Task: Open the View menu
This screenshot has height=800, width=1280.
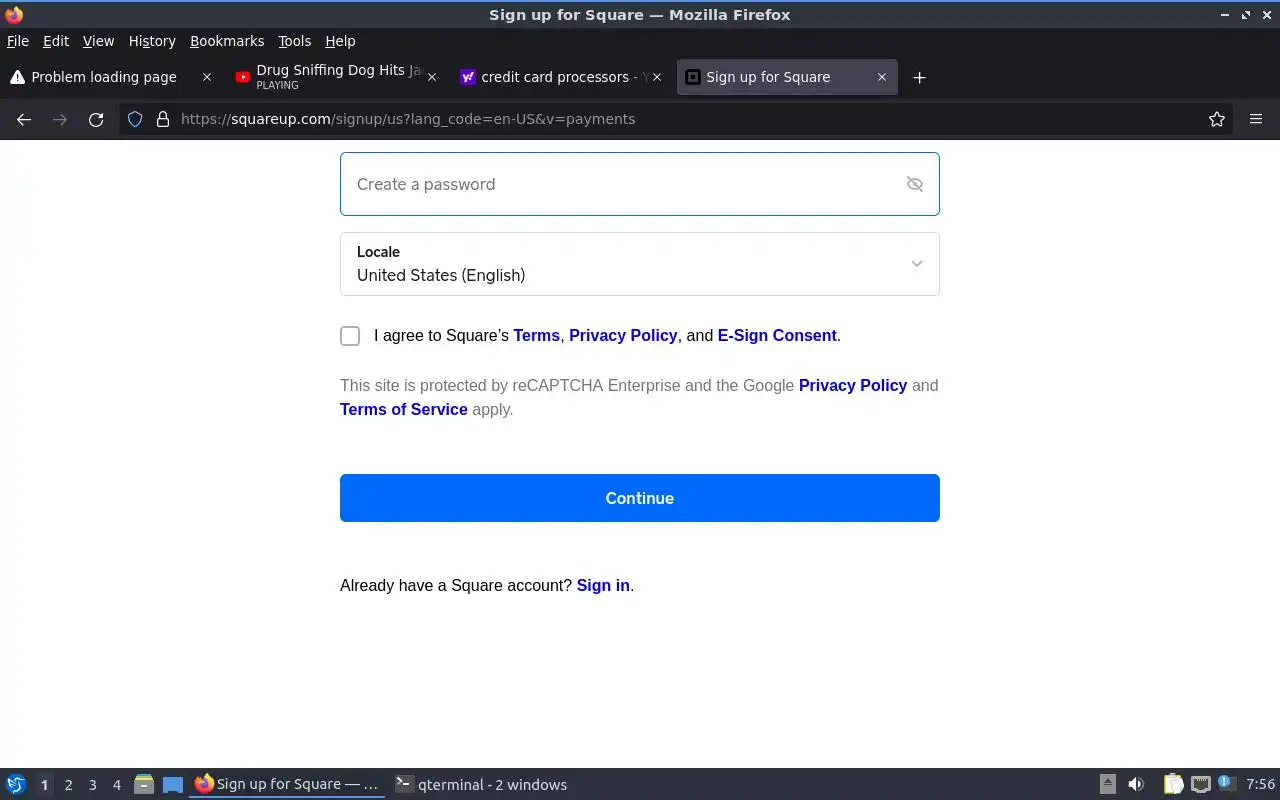Action: pos(98,41)
